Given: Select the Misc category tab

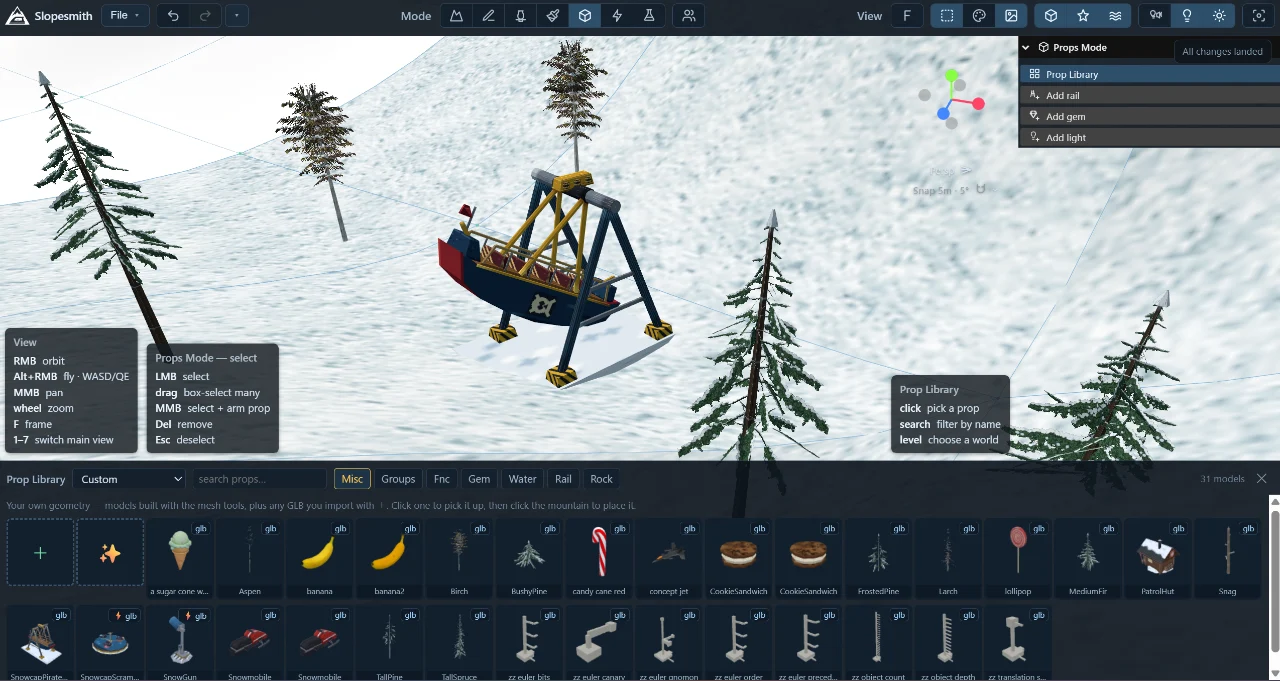Looking at the screenshot, I should click(x=352, y=479).
